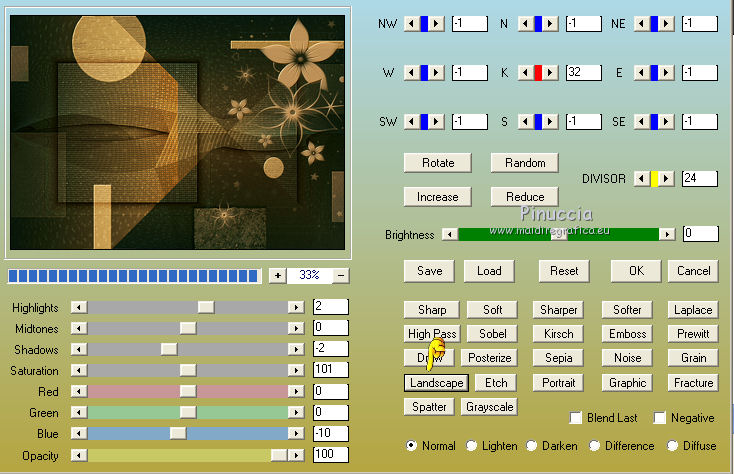Click the Reduce button
Image resolution: width=734 pixels, height=474 pixels.
click(525, 197)
